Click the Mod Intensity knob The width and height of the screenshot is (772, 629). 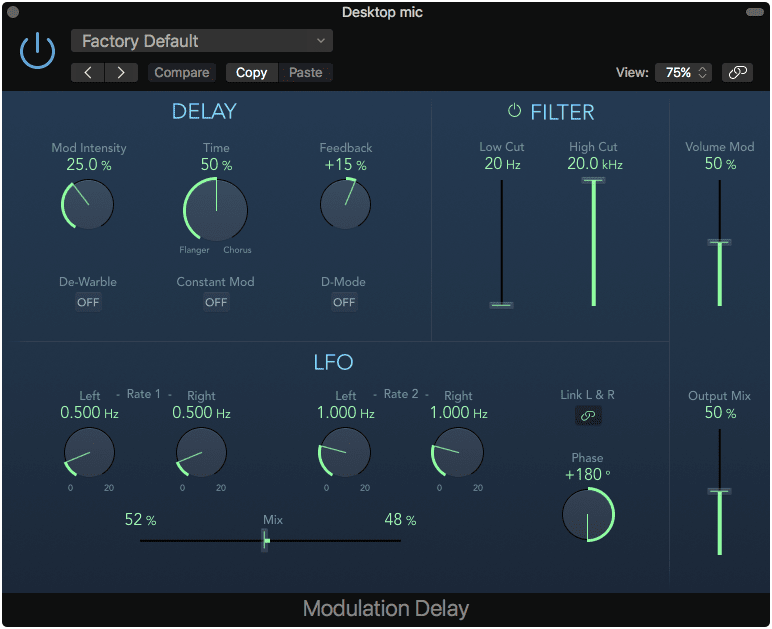[x=88, y=204]
